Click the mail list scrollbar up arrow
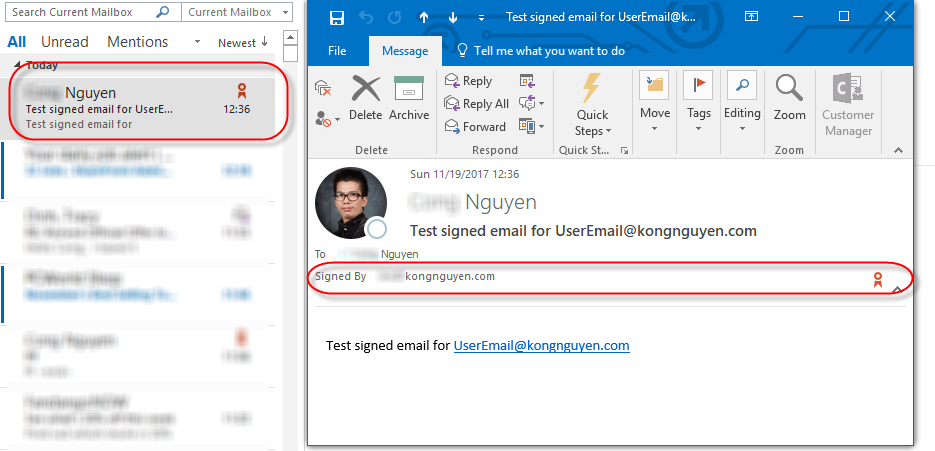Viewport: 935px width, 451px height. coord(290,37)
